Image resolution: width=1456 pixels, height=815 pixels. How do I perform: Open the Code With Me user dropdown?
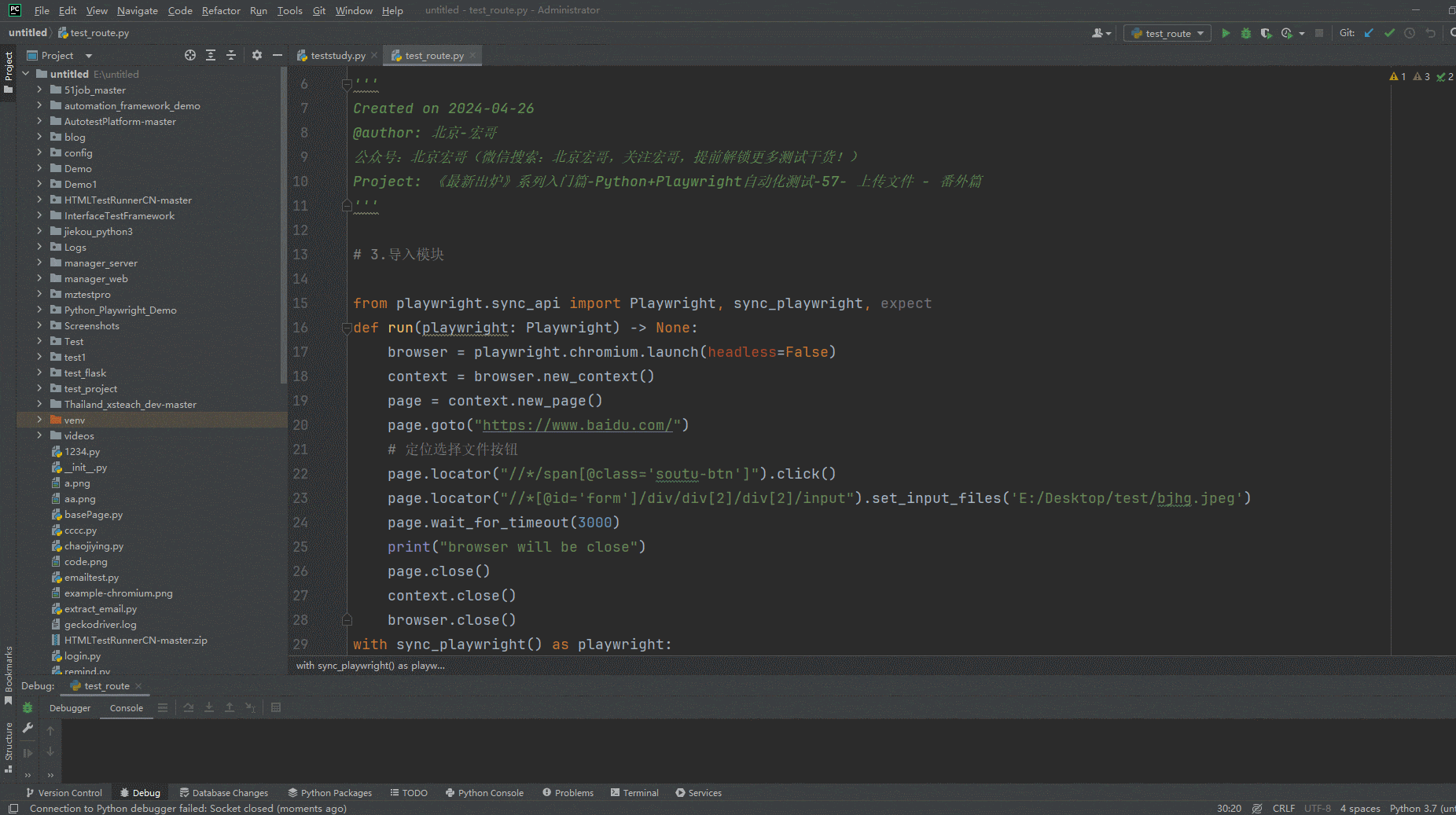click(x=1101, y=33)
